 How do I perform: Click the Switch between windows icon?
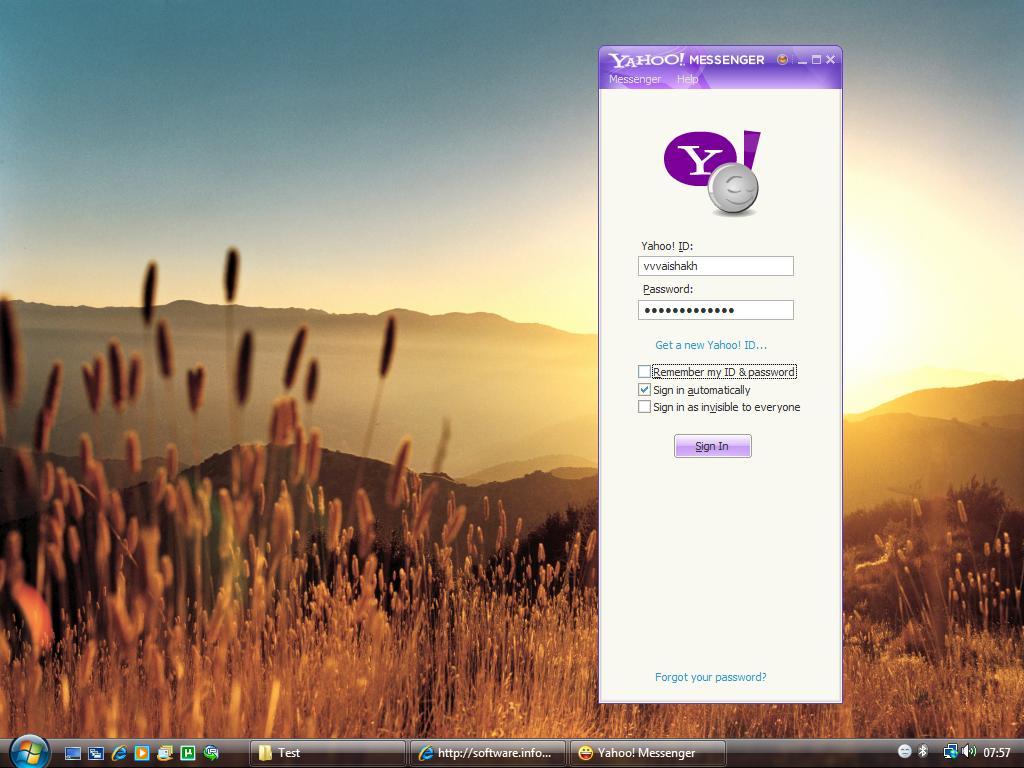pyautogui.click(x=96, y=753)
